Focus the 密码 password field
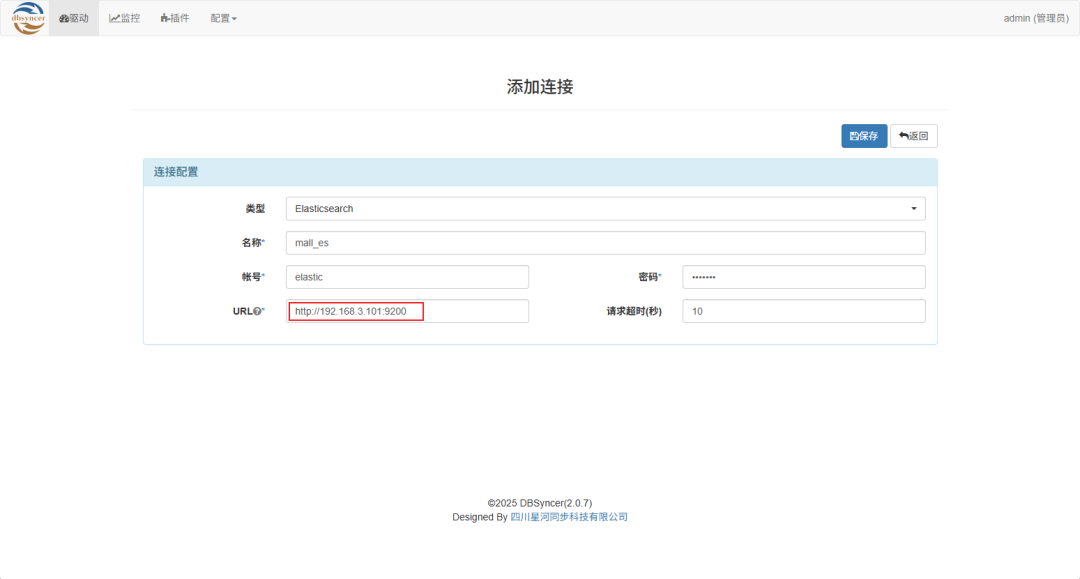 804,277
